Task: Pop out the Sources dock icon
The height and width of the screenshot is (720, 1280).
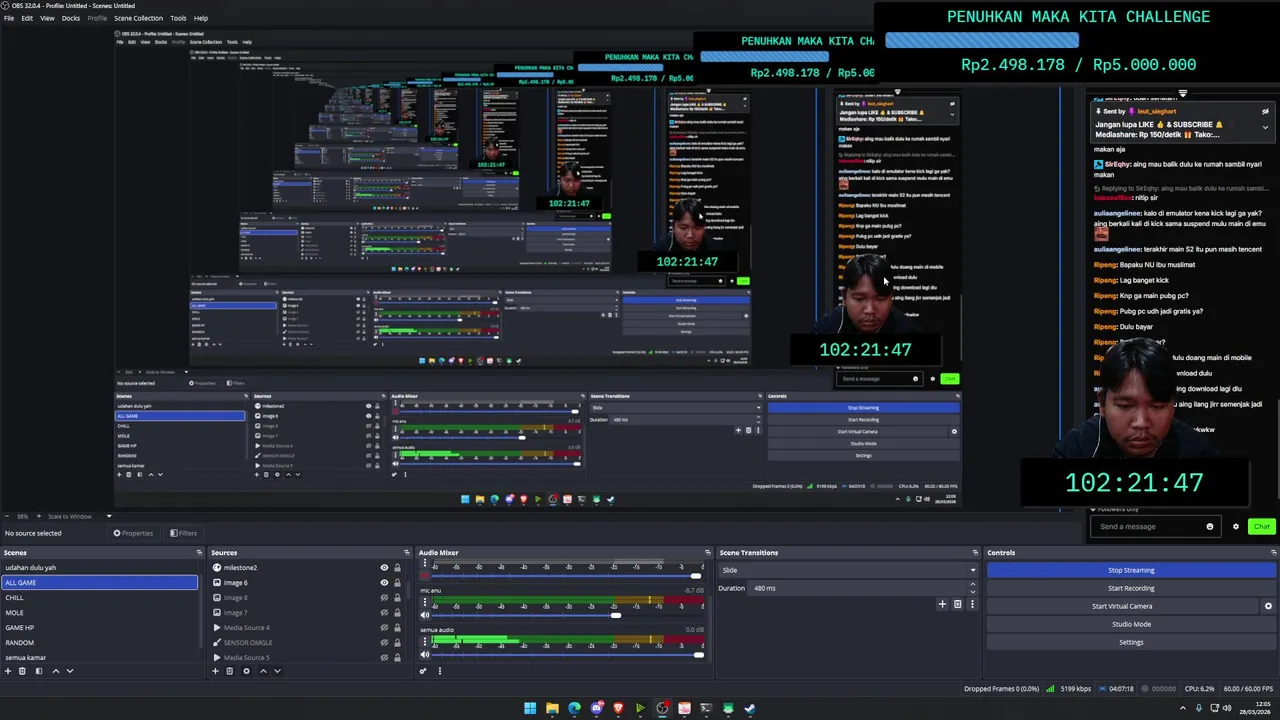Action: pyautogui.click(x=407, y=552)
